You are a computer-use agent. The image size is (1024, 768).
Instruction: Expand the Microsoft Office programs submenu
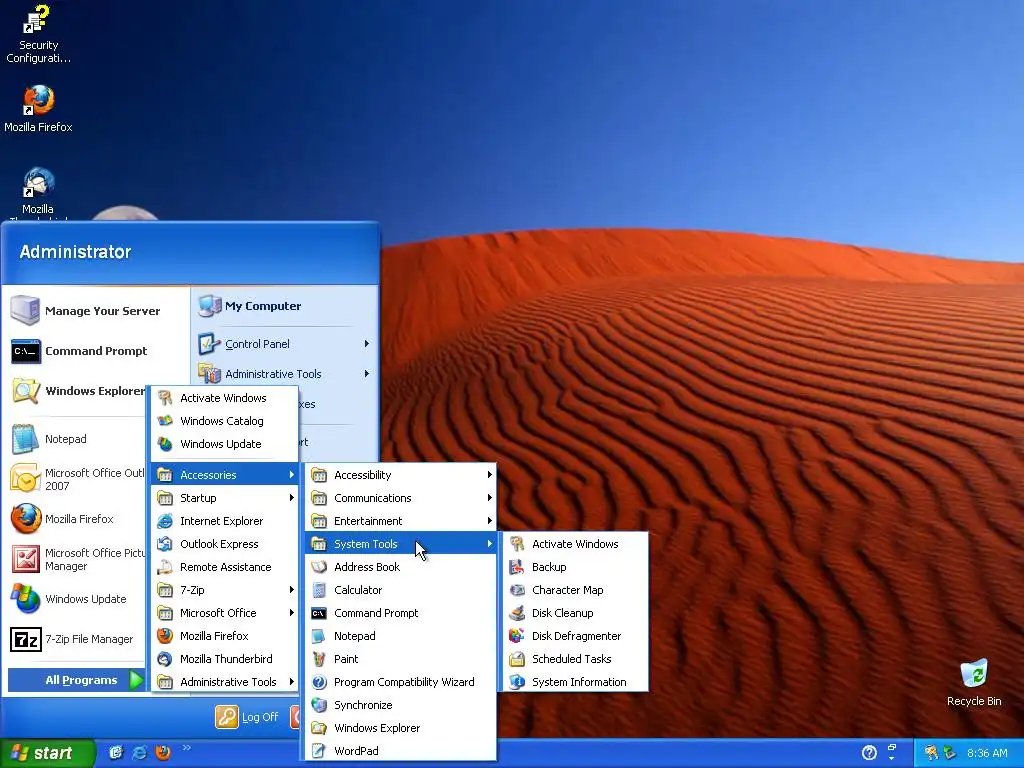point(225,613)
